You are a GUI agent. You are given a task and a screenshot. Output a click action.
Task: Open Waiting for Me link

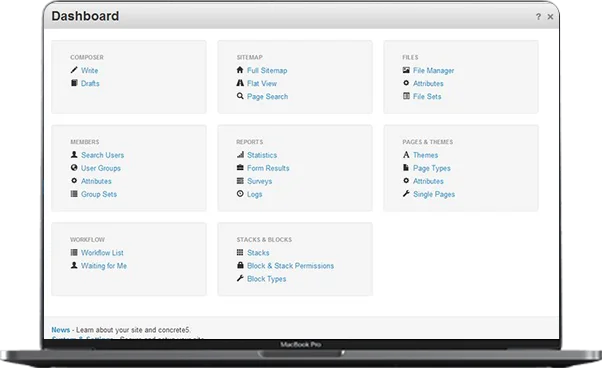coord(104,266)
